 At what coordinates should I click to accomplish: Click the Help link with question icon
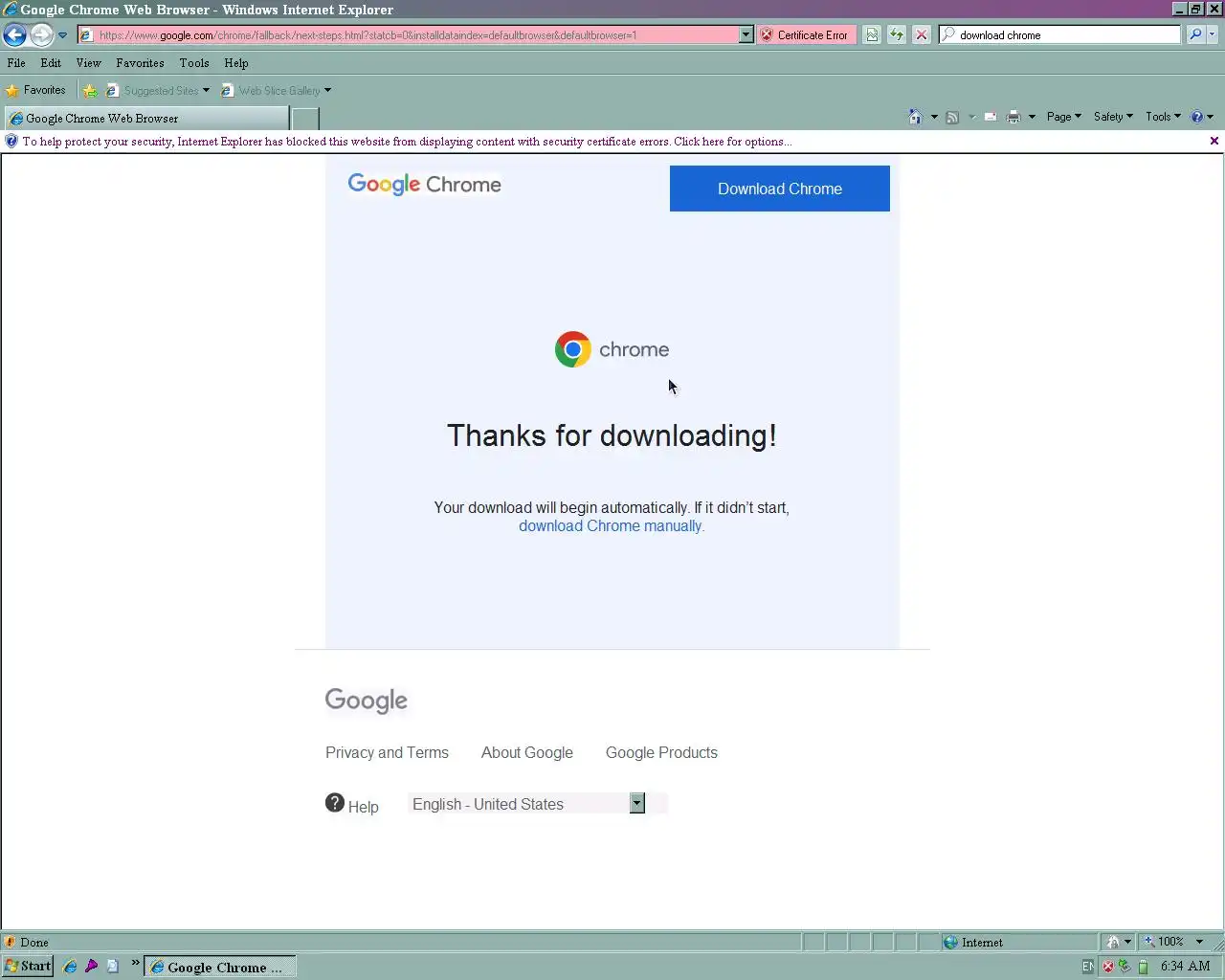(x=352, y=805)
